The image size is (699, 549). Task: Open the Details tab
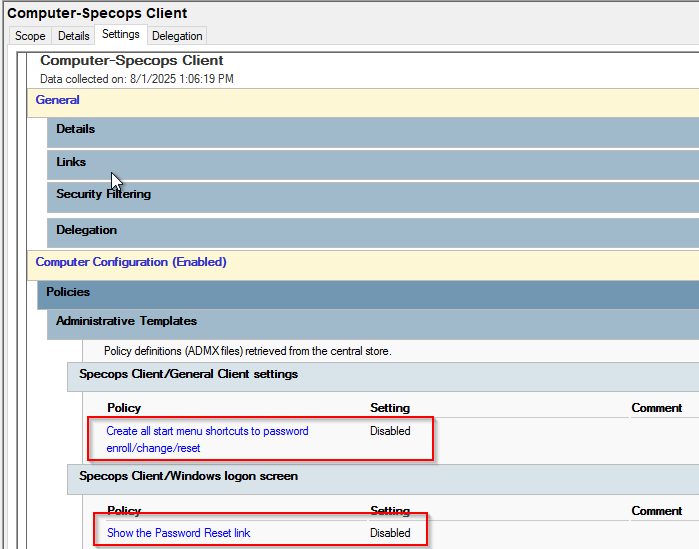tap(74, 36)
